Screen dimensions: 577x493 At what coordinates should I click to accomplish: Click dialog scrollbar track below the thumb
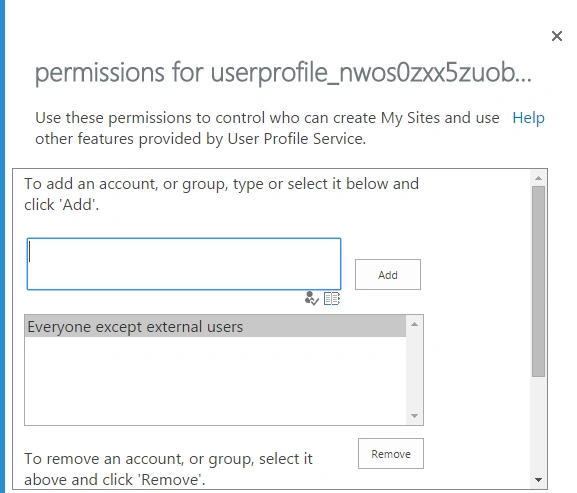click(x=538, y=425)
